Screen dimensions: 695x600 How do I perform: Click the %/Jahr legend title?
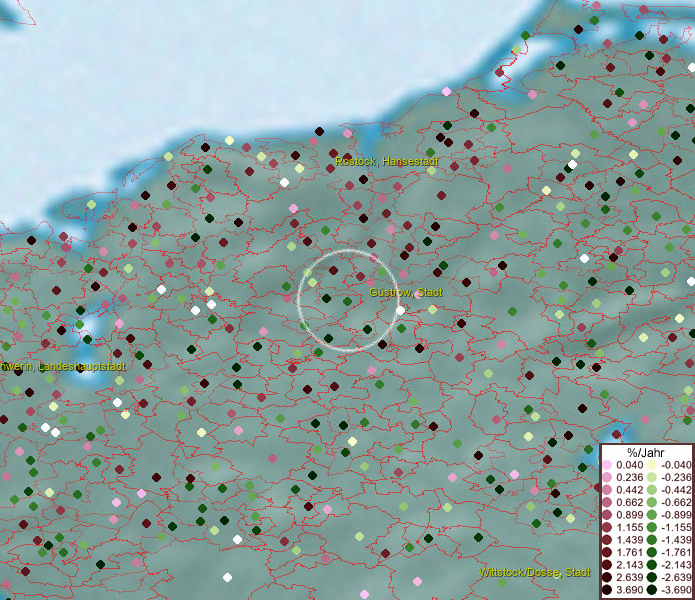pyautogui.click(x=646, y=453)
